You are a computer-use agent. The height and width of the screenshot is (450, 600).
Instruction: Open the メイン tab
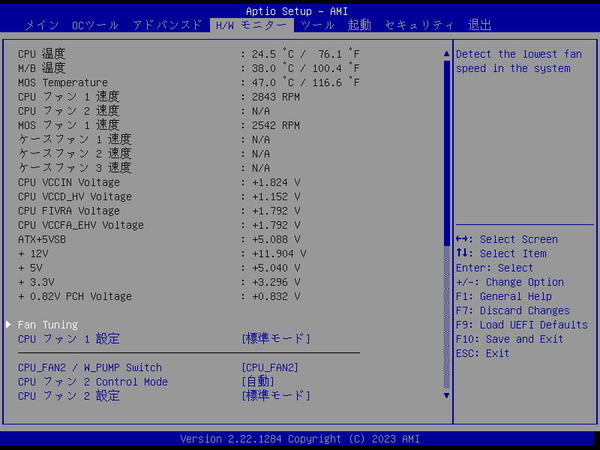pyautogui.click(x=42, y=25)
